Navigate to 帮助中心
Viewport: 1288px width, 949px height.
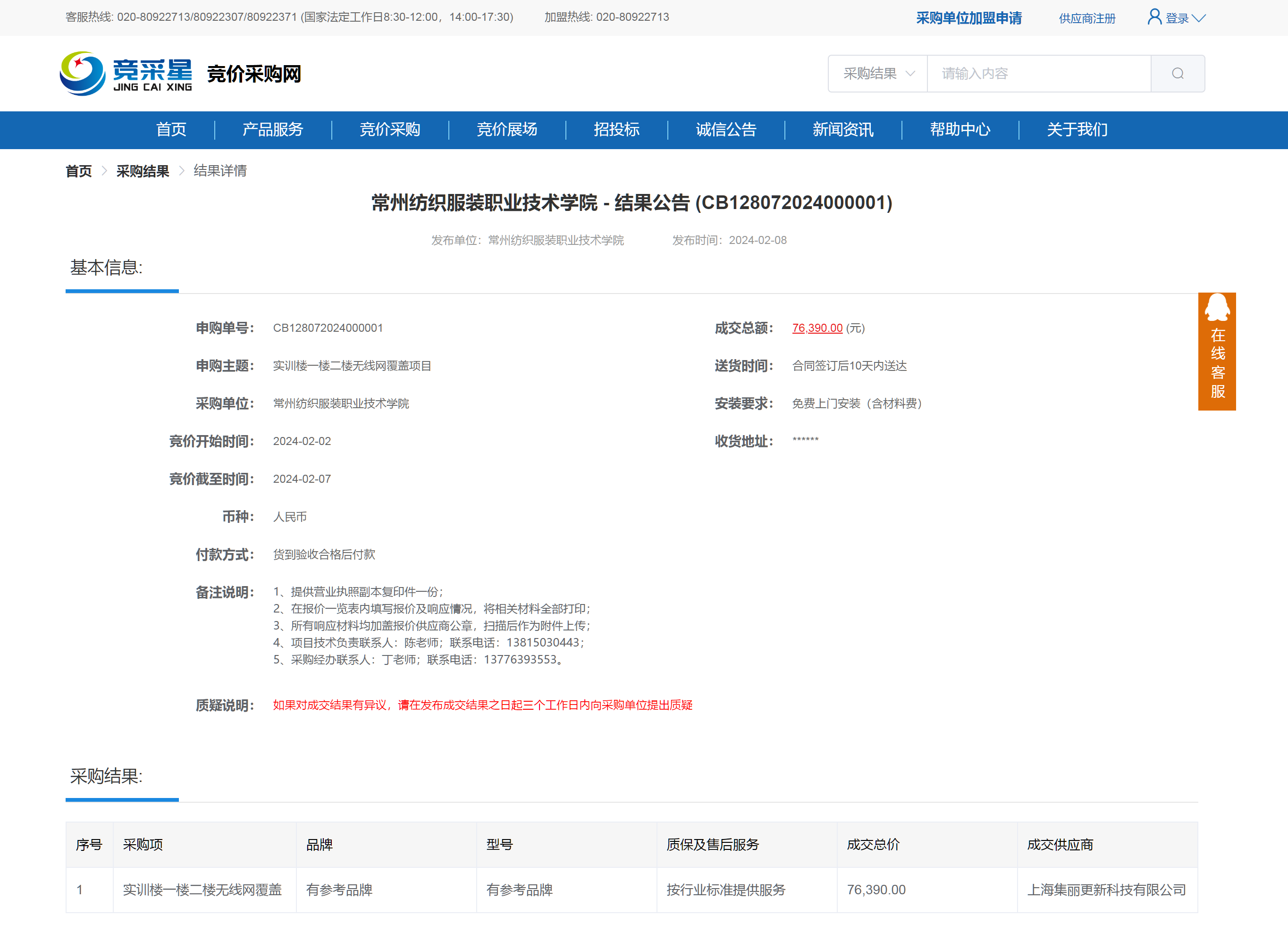click(x=960, y=130)
